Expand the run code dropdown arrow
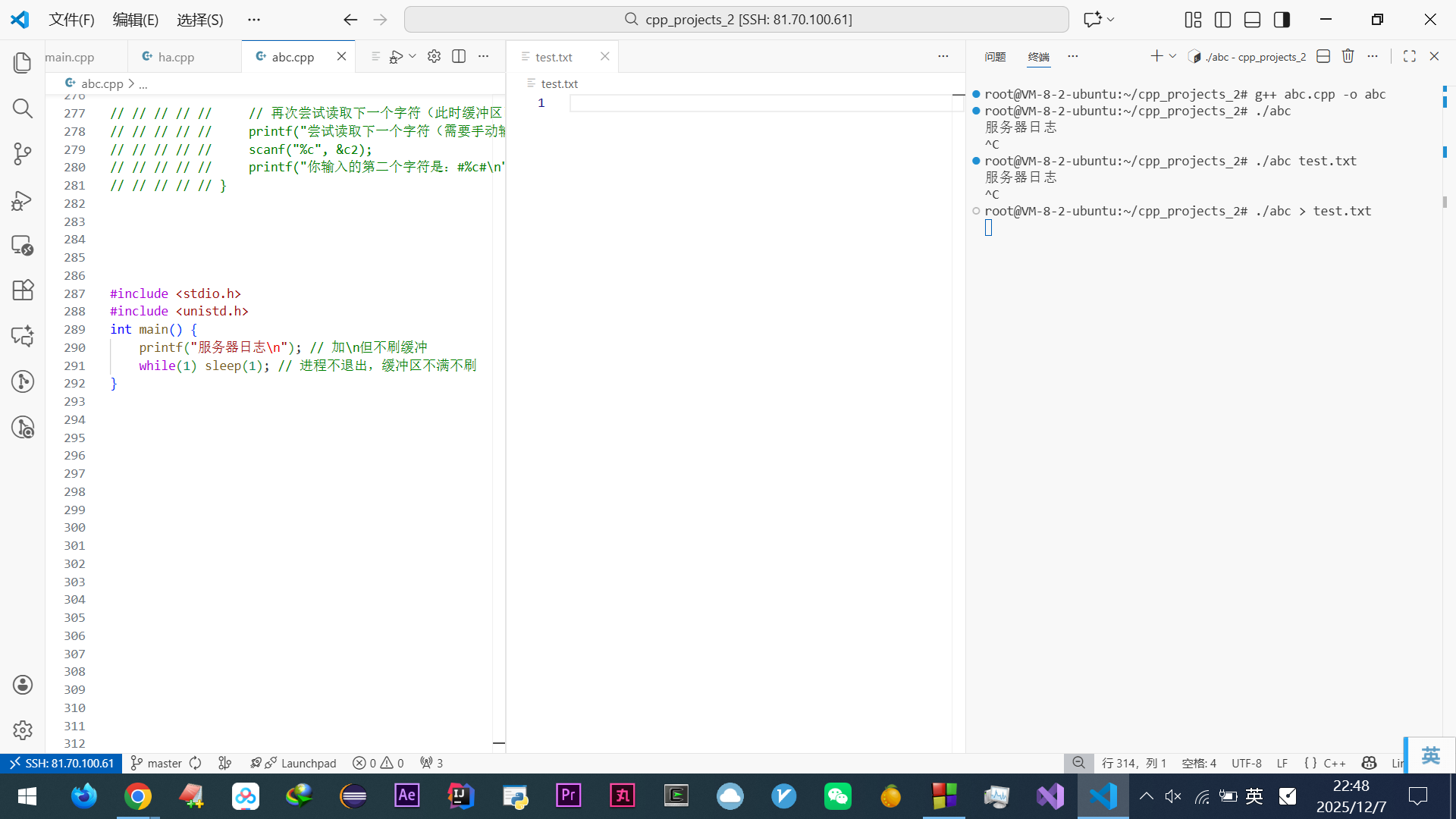Viewport: 1456px width, 819px height. coord(413,56)
